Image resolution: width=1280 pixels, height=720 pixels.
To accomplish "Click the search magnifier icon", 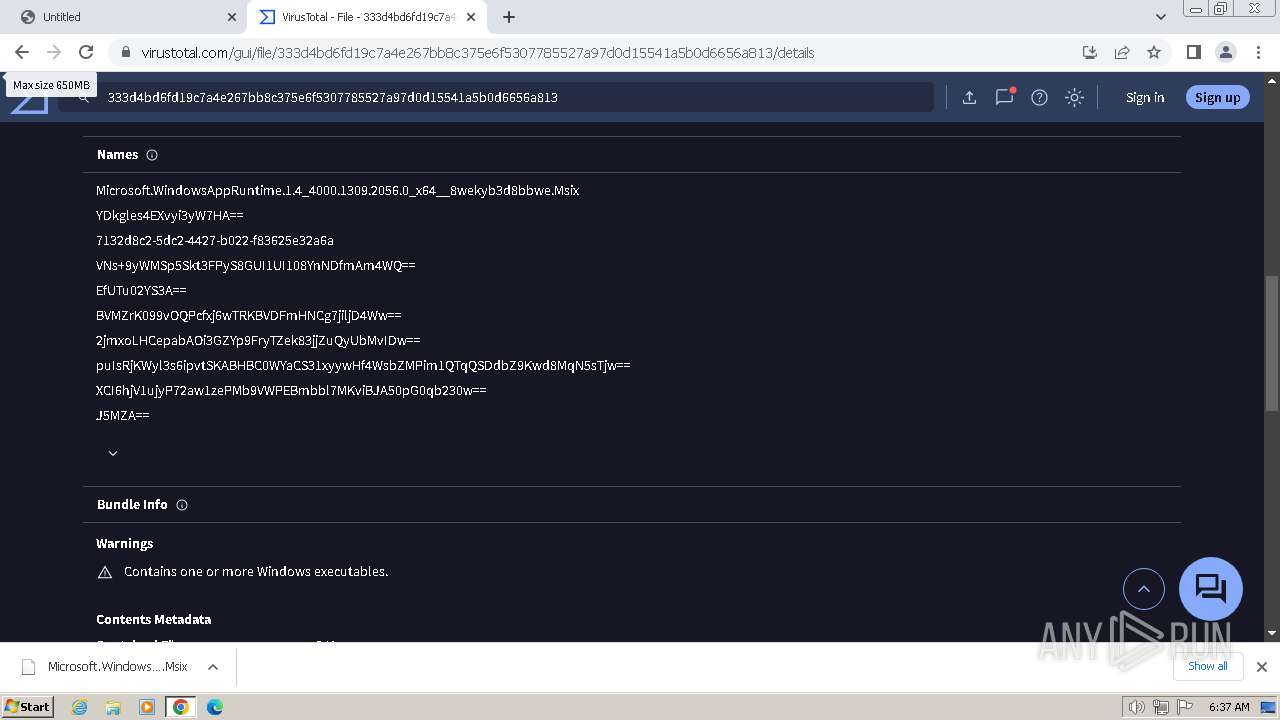I will tap(84, 97).
